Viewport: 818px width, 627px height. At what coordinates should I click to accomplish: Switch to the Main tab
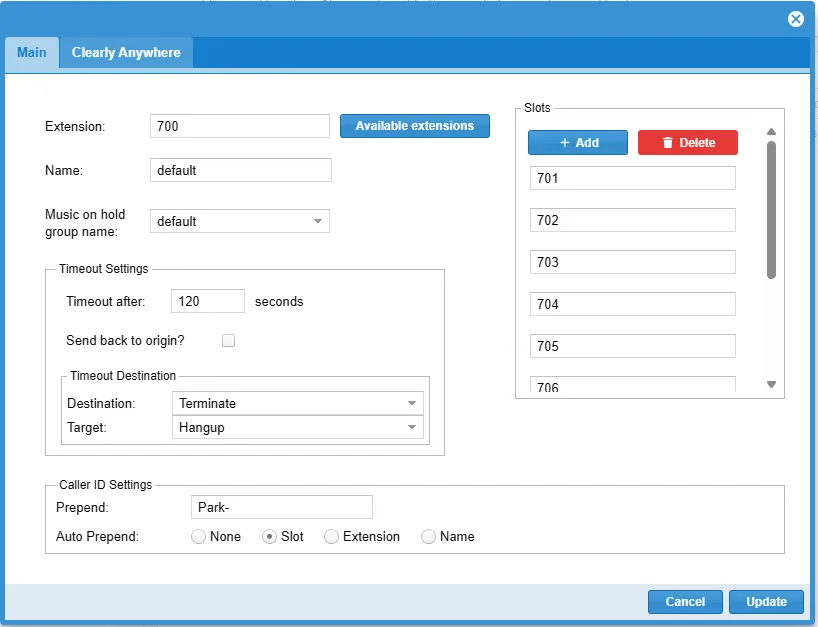(x=32, y=52)
